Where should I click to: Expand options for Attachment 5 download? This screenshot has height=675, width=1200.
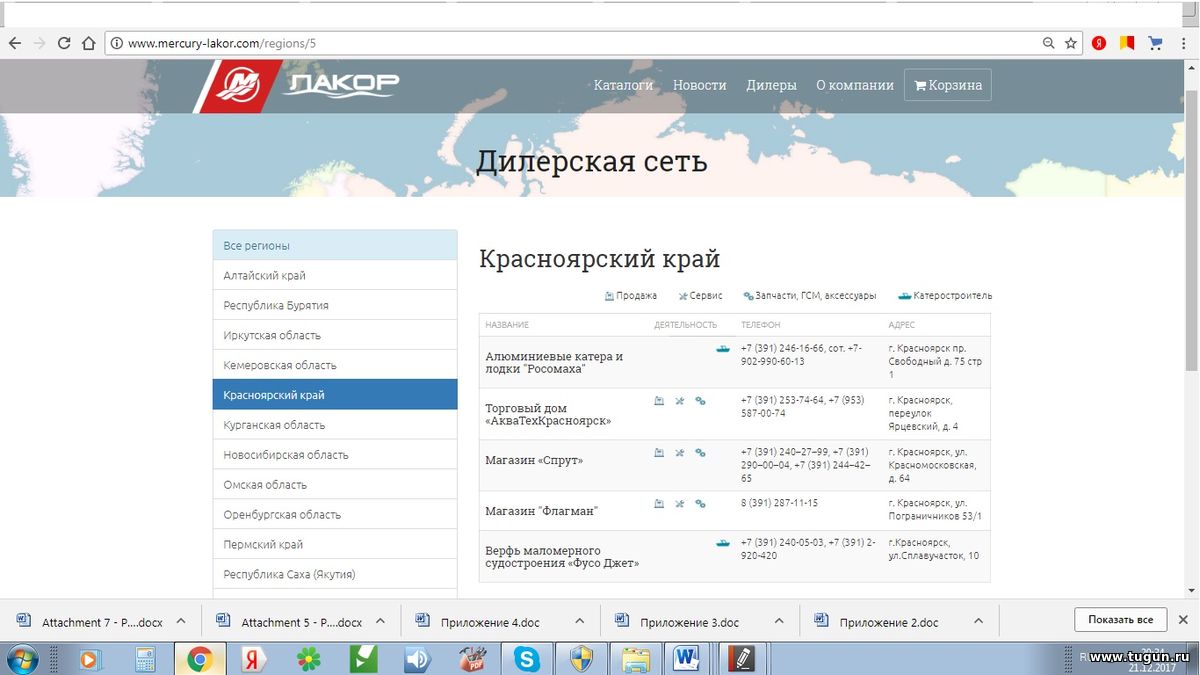tap(380, 621)
